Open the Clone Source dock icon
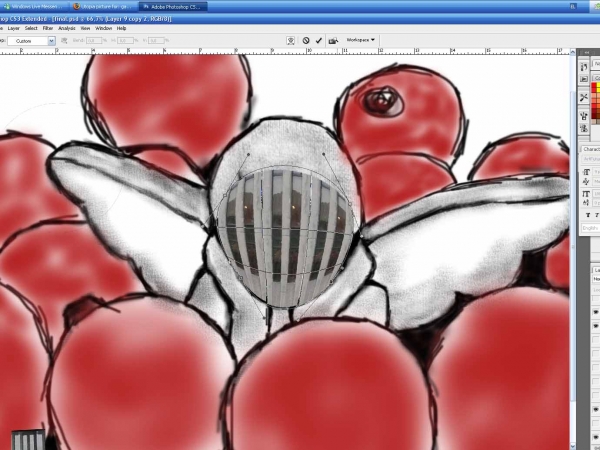The height and width of the screenshot is (450, 600). pos(584,128)
